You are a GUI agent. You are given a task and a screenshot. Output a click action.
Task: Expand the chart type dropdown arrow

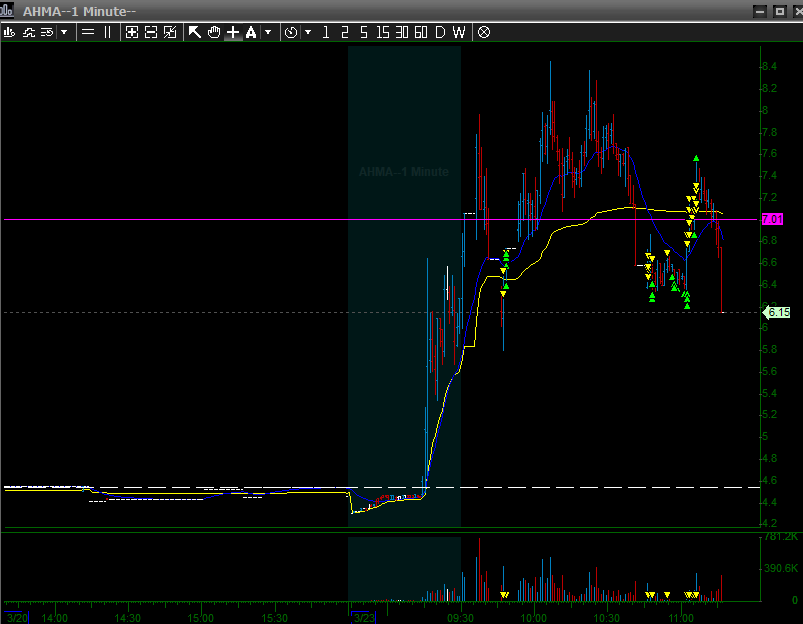pyautogui.click(x=64, y=32)
